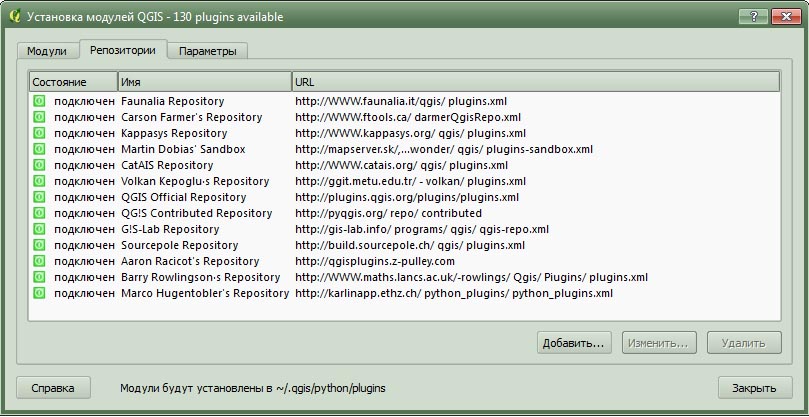Click the ggit.metu.edu.tr URL
Image resolution: width=809 pixels, height=417 pixels.
[411, 181]
